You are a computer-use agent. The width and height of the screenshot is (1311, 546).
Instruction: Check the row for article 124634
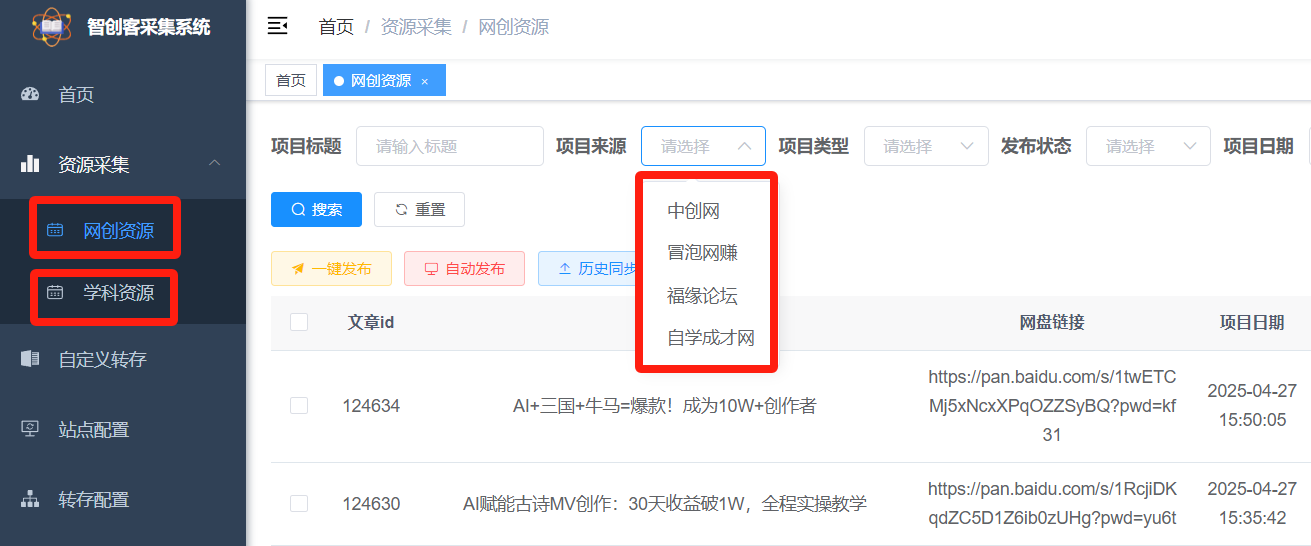tap(299, 405)
